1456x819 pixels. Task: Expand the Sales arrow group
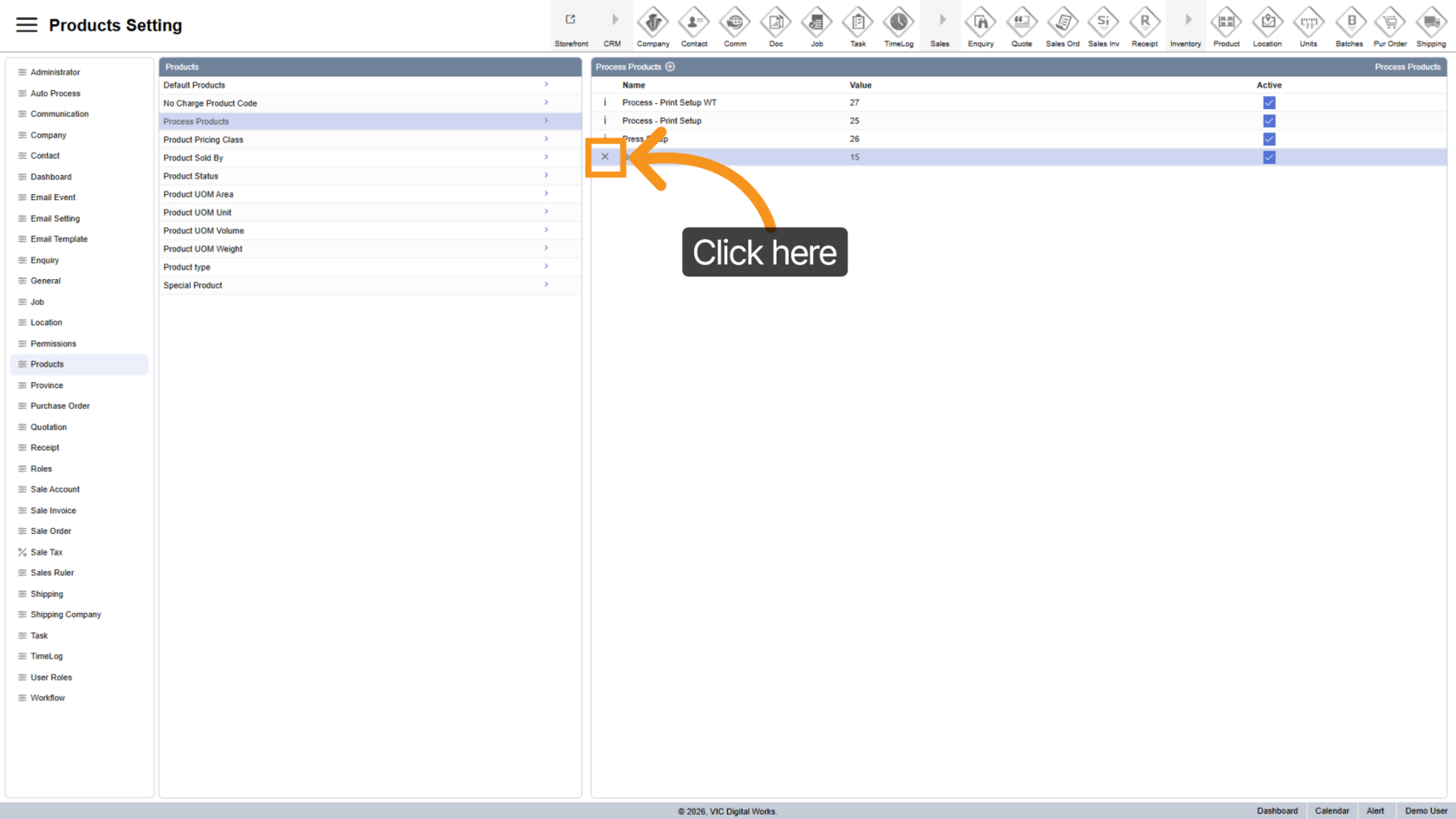pos(942,20)
